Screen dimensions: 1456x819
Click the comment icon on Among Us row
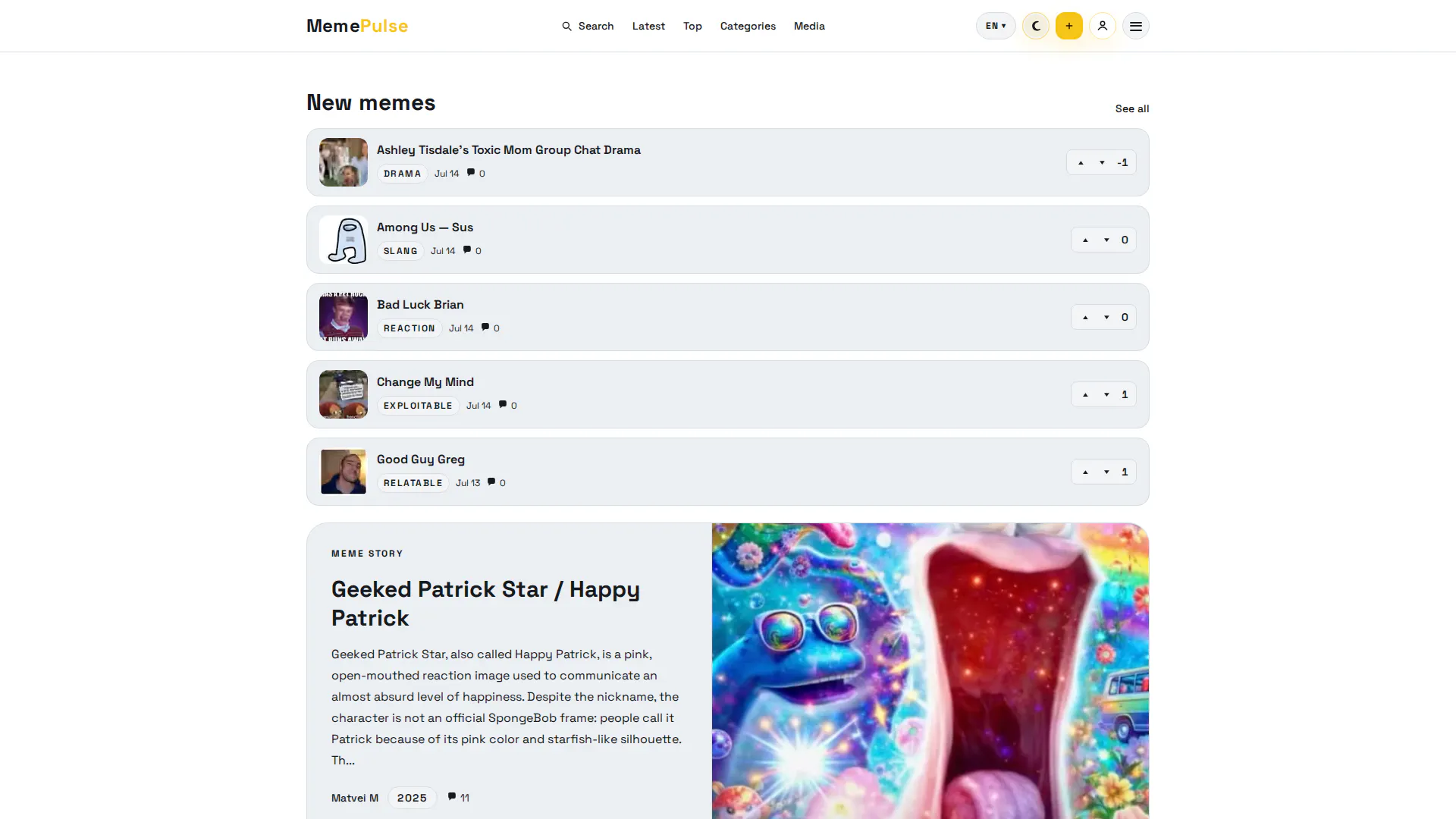pos(467,250)
